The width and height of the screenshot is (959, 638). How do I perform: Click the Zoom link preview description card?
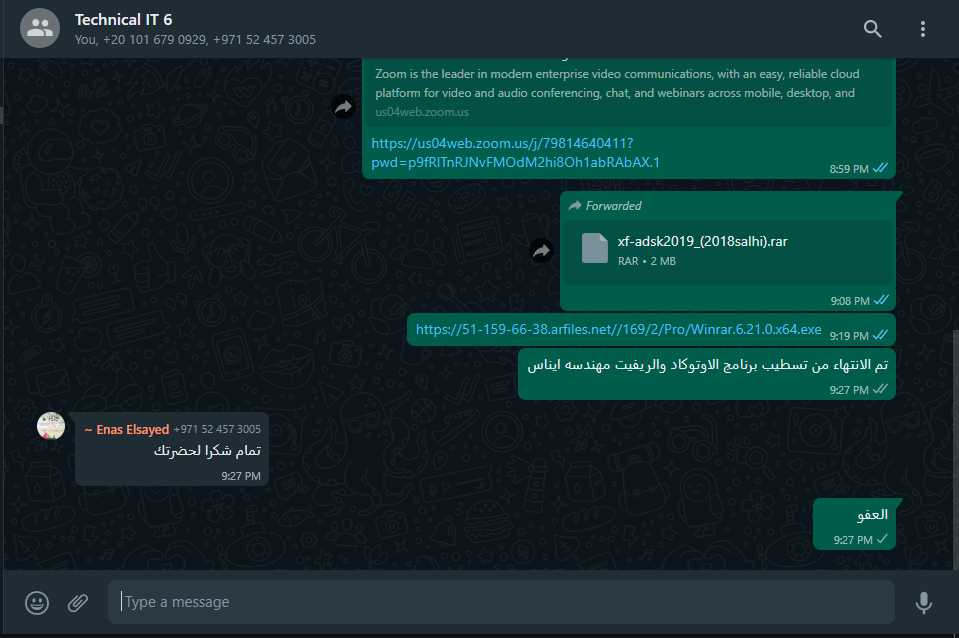point(629,92)
